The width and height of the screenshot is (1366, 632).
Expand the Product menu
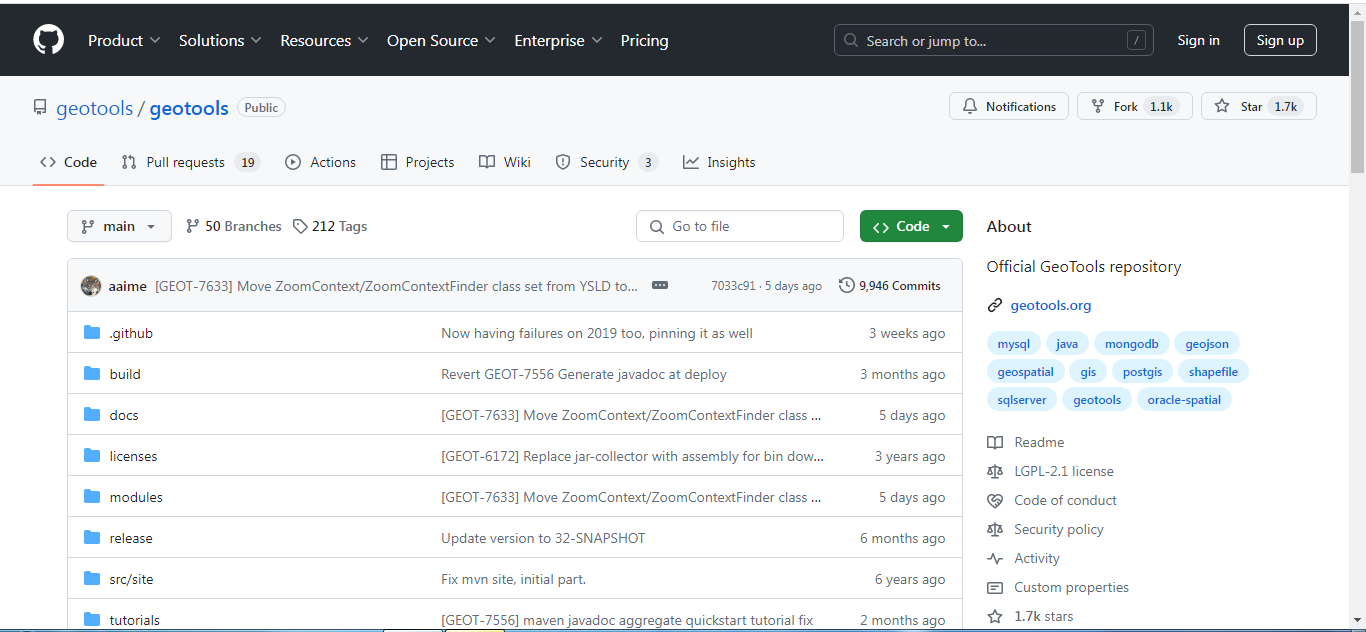(124, 41)
